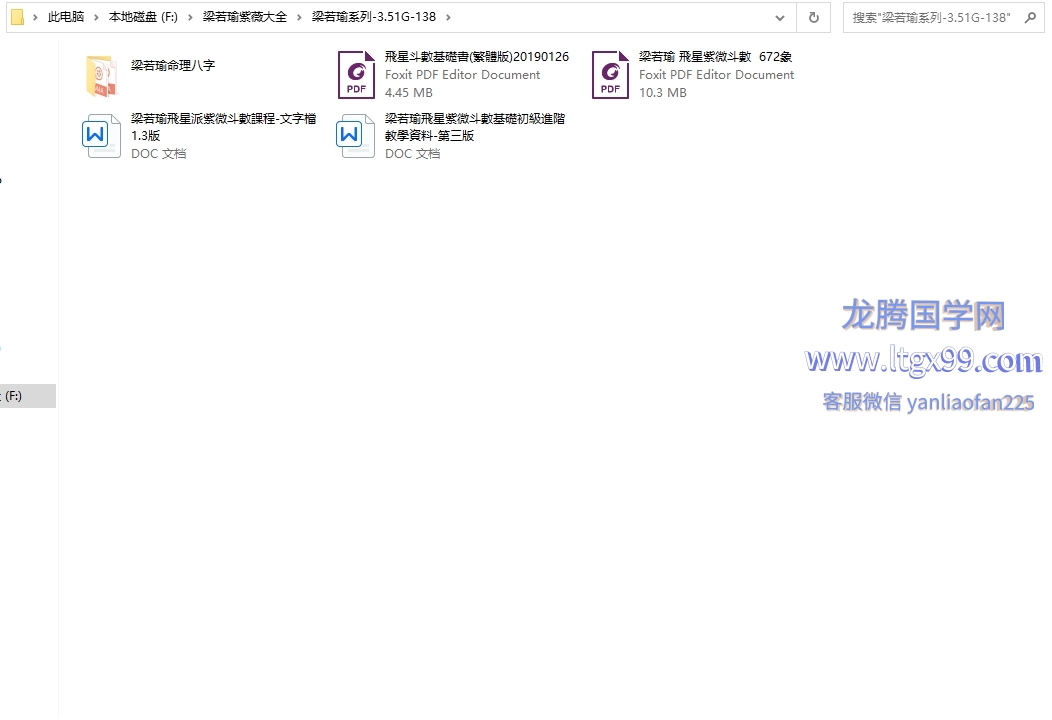Click DOC 文档 label under 教學資料-第三版
This screenshot has width=1052, height=720.
(413, 154)
